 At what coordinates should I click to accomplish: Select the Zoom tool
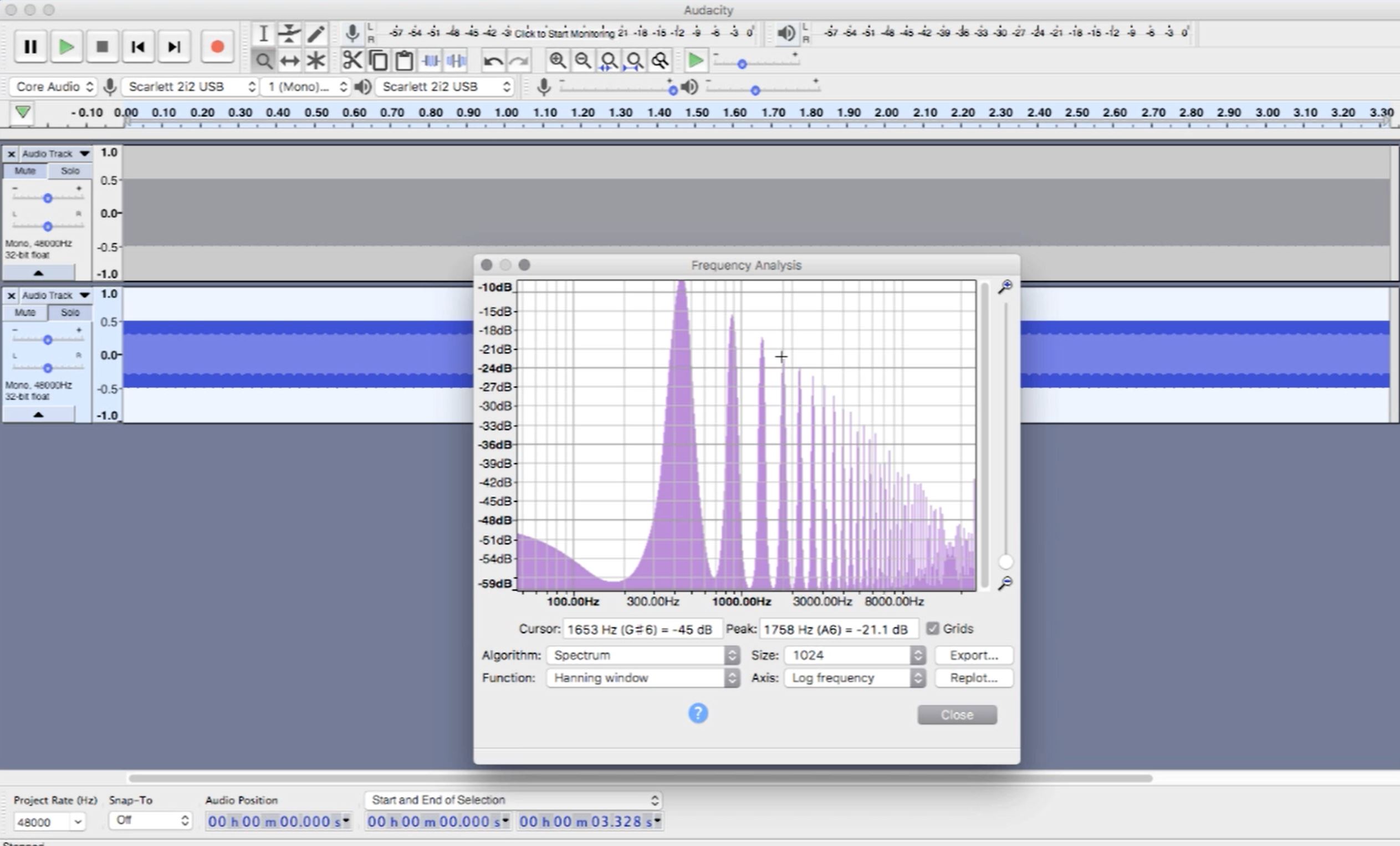[263, 60]
